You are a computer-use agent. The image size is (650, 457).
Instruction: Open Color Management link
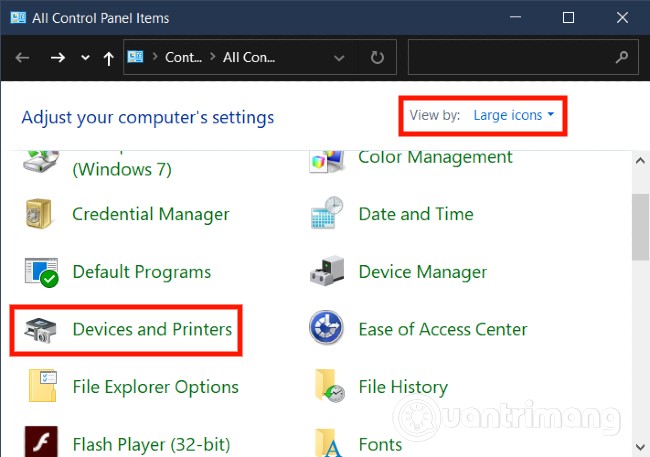[x=435, y=158]
